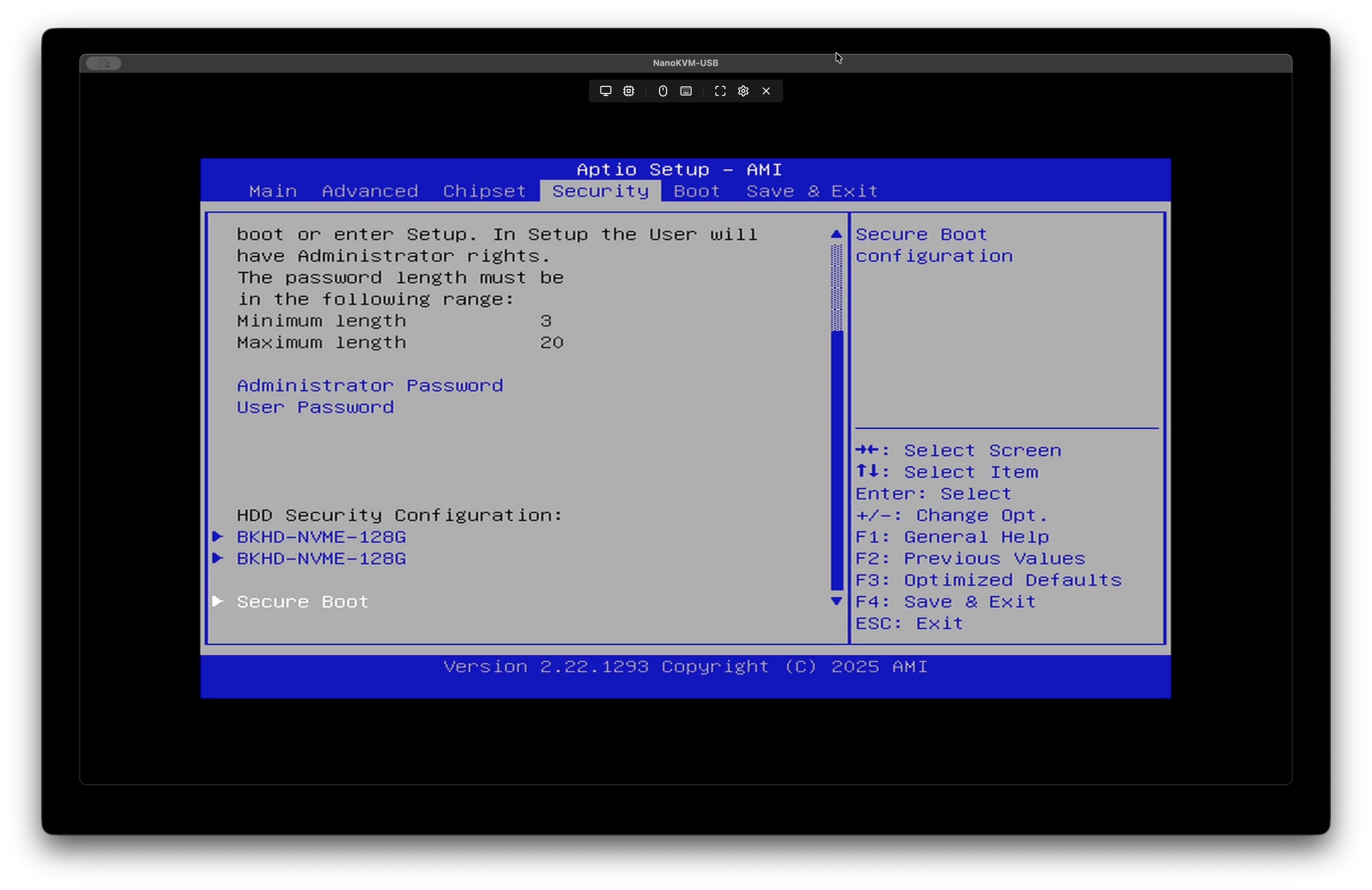1372x890 pixels.
Task: Select Administrator Password option
Action: (369, 386)
